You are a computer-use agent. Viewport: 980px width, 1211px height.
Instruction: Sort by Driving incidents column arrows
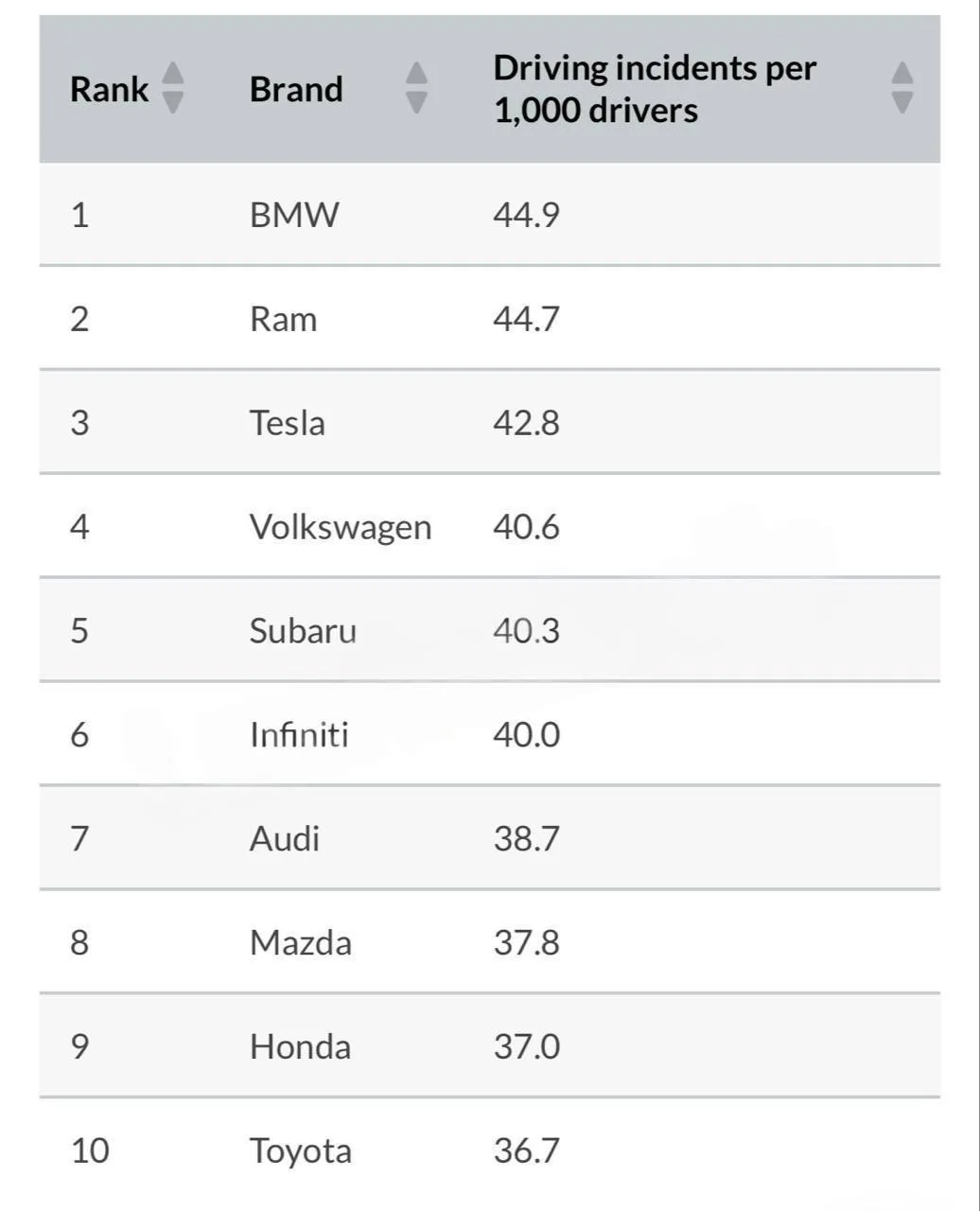[x=902, y=88]
